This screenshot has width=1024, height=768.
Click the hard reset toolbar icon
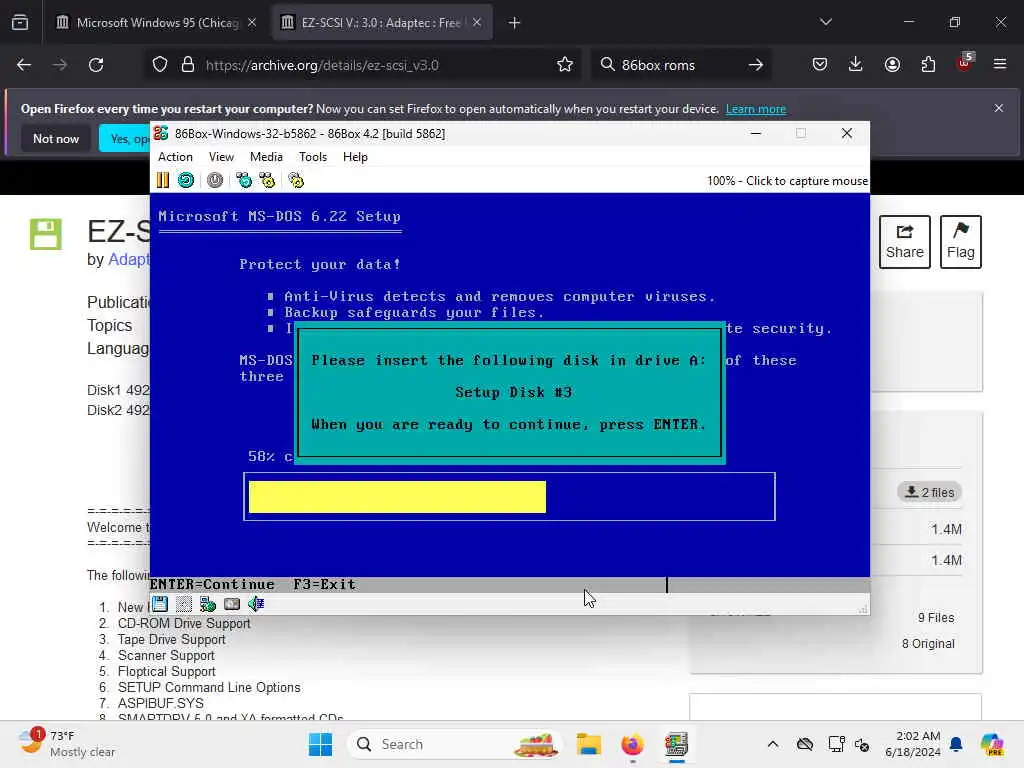click(x=185, y=180)
